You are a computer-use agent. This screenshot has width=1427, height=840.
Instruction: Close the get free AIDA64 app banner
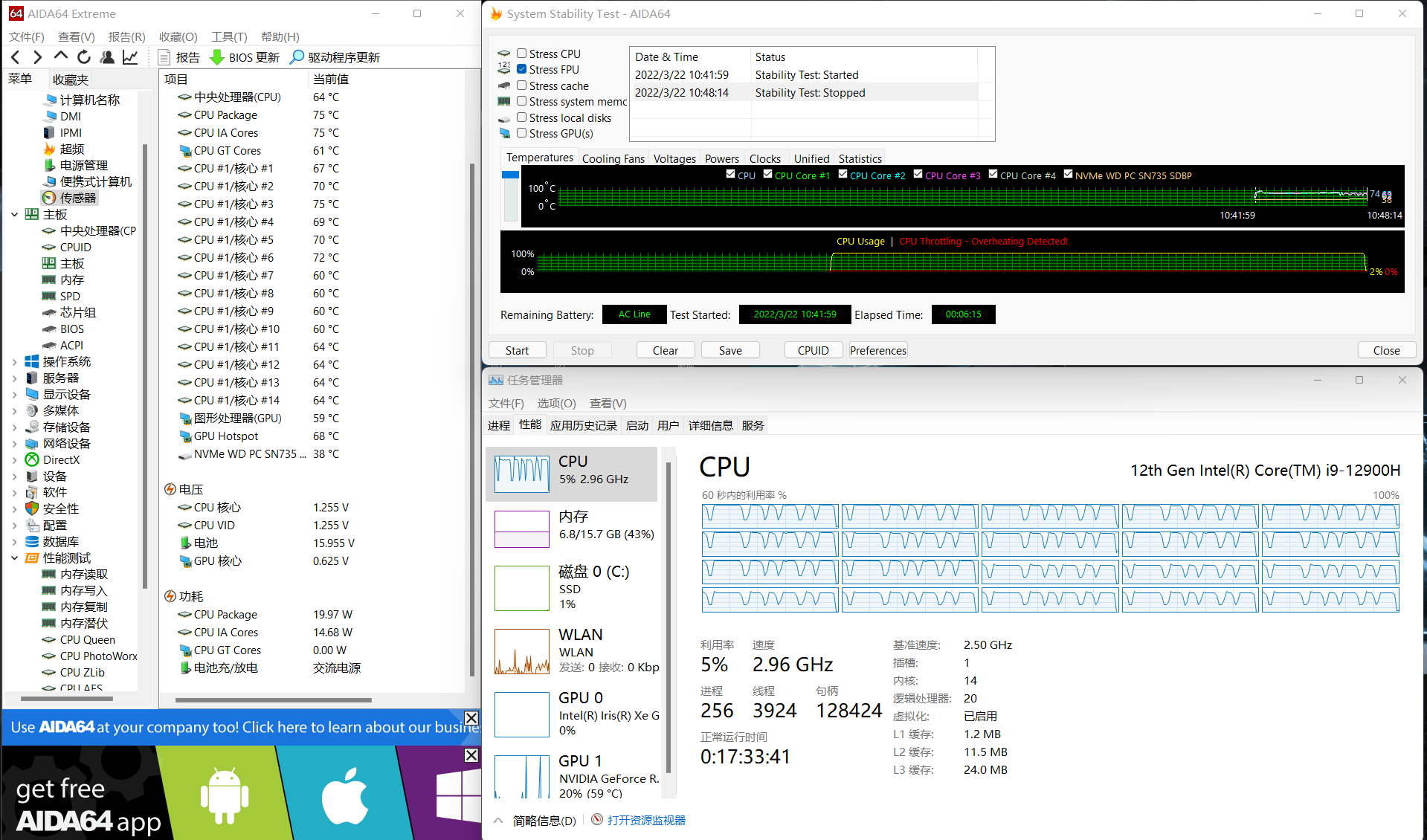(x=471, y=755)
